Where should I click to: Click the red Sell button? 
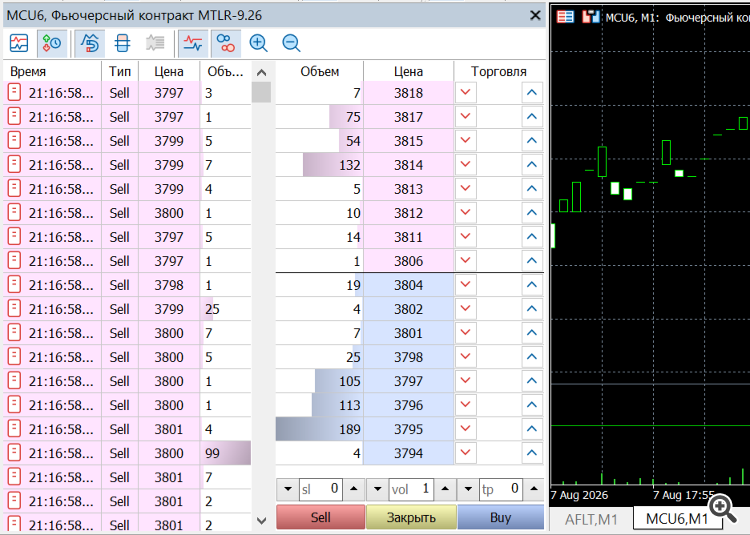coord(320,517)
